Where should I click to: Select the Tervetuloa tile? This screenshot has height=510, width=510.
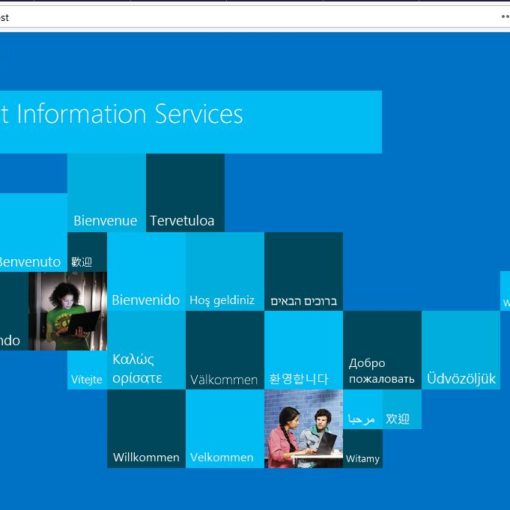pos(185,193)
